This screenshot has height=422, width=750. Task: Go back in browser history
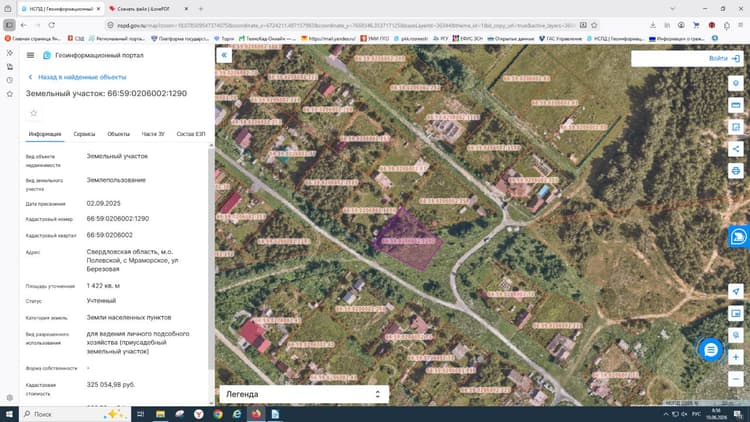click(23, 25)
